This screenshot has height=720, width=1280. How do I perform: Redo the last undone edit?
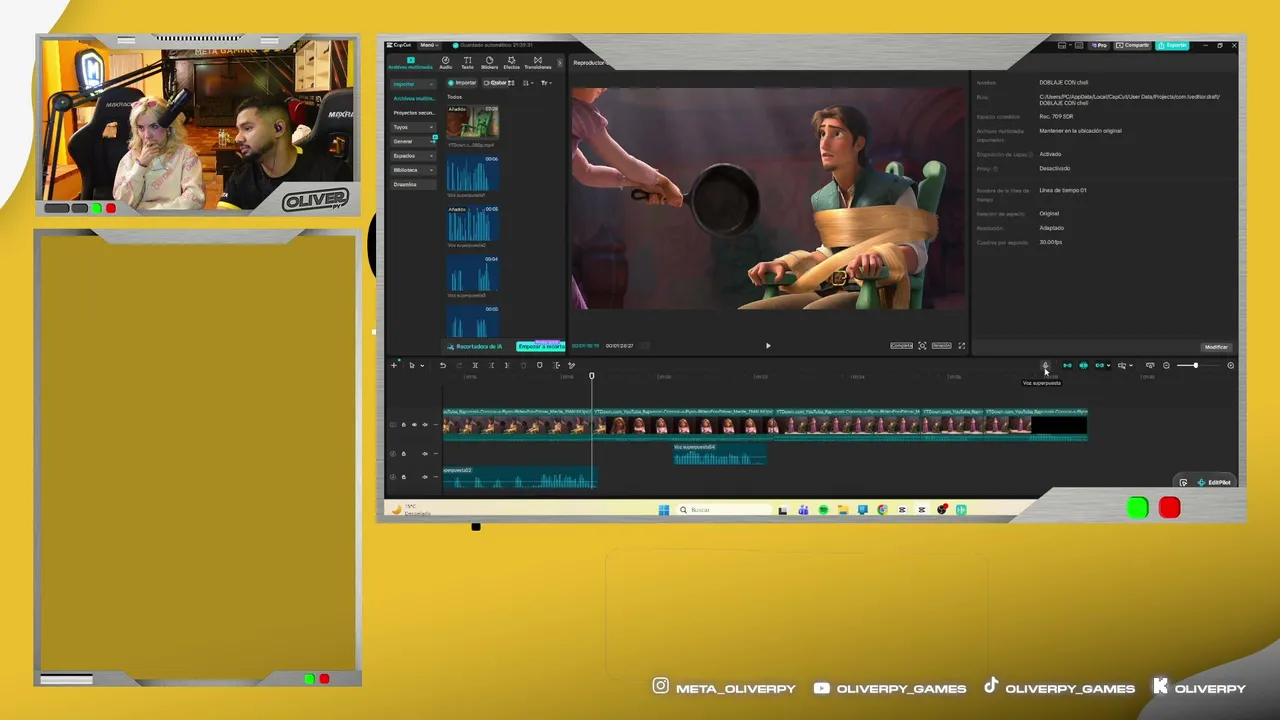click(x=459, y=365)
